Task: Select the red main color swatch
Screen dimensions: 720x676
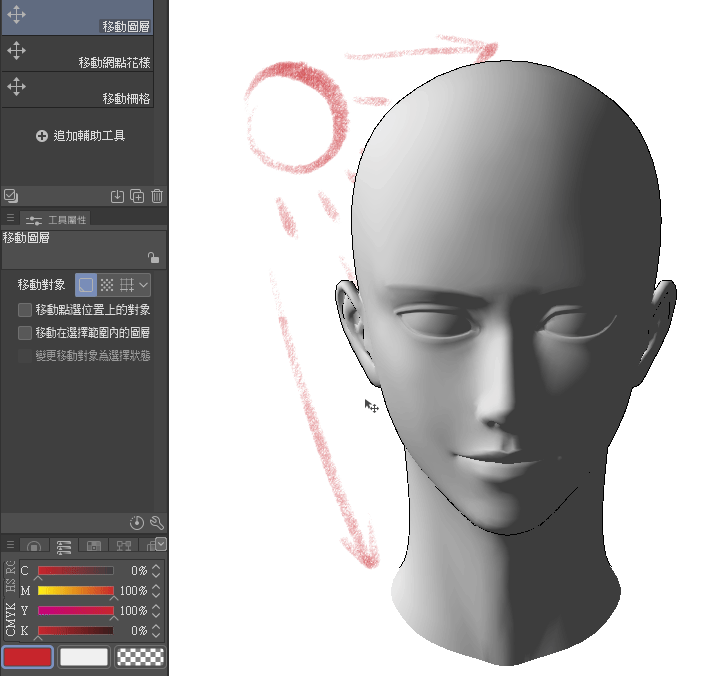Action: click(28, 657)
